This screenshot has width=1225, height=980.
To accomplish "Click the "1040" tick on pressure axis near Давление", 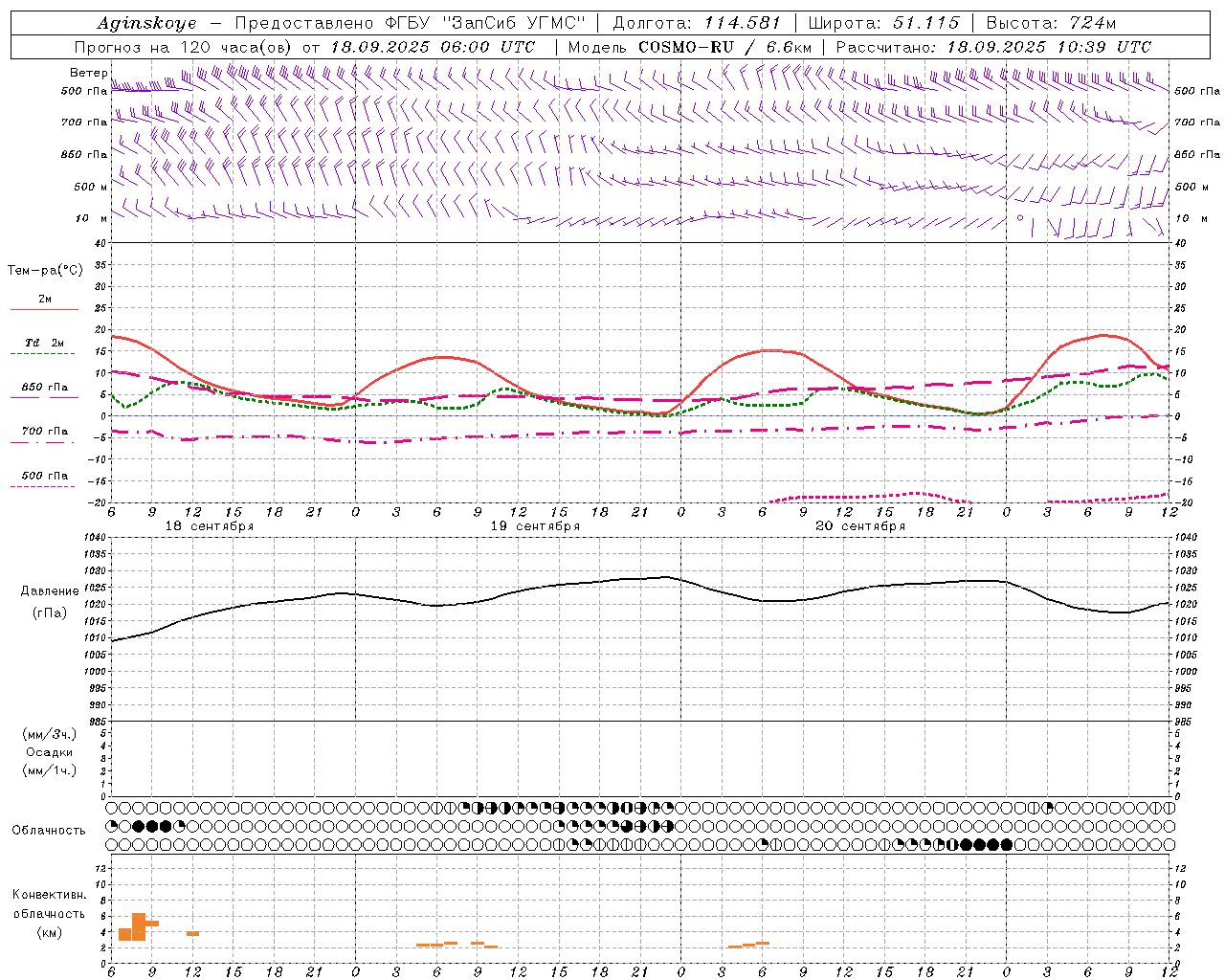I will 95,538.
